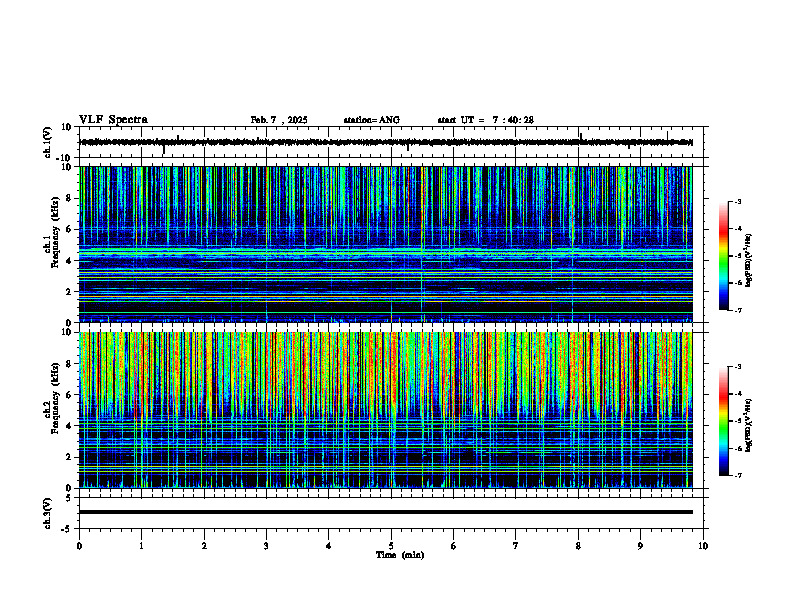Viewport: 792px width, 612px height.
Task: Click the "-3" tick on ch.2 colorbar
Action: [x=738, y=367]
